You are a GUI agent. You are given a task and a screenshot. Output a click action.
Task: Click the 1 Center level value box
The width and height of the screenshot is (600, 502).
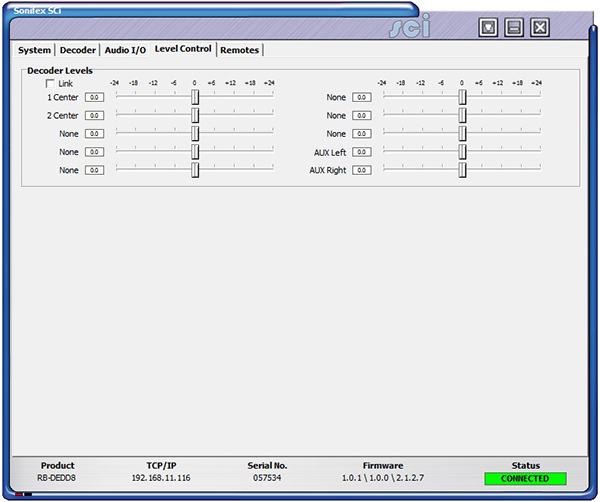[95, 97]
